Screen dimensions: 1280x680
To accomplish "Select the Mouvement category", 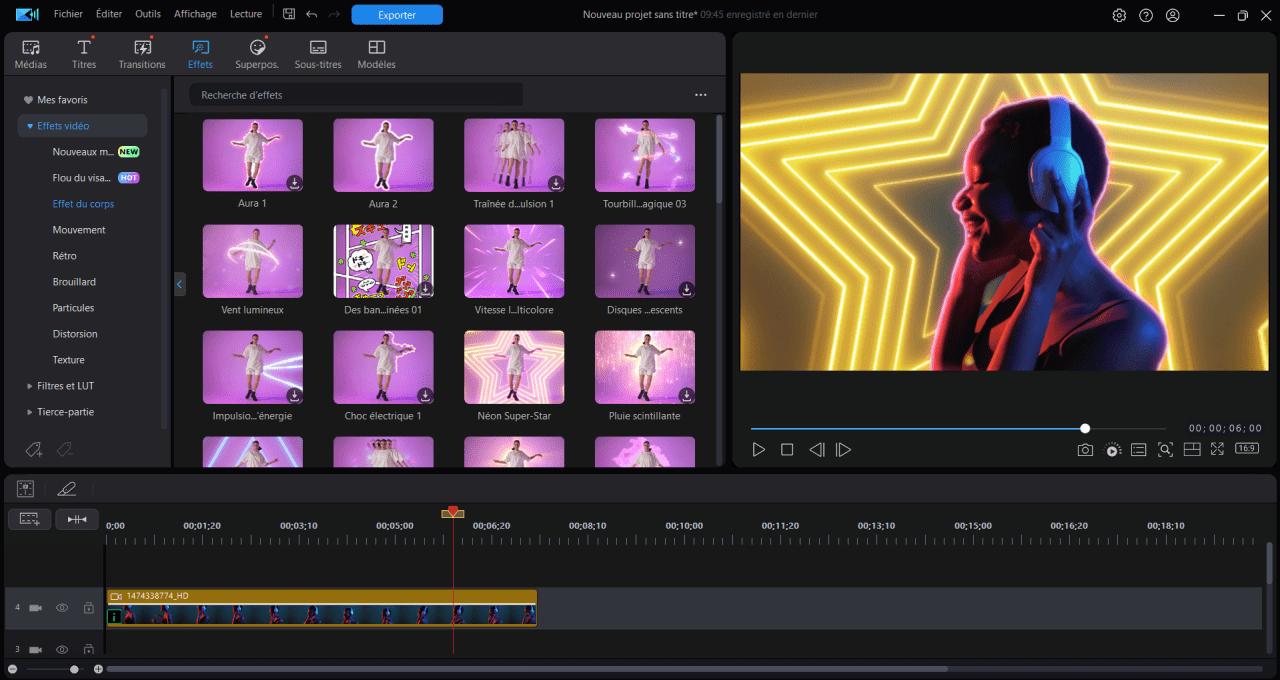I will pyautogui.click(x=79, y=230).
